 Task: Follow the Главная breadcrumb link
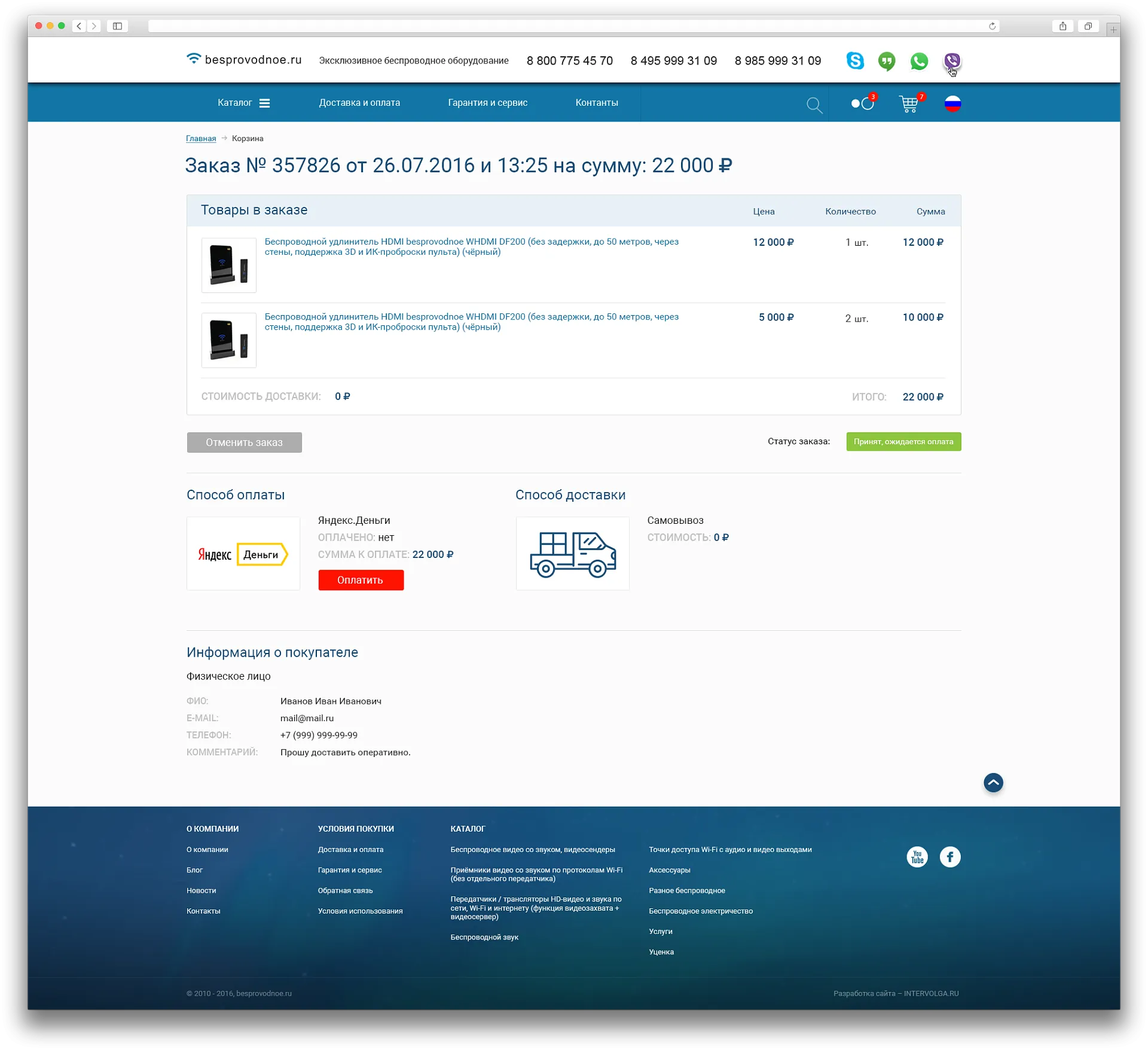[x=201, y=139]
